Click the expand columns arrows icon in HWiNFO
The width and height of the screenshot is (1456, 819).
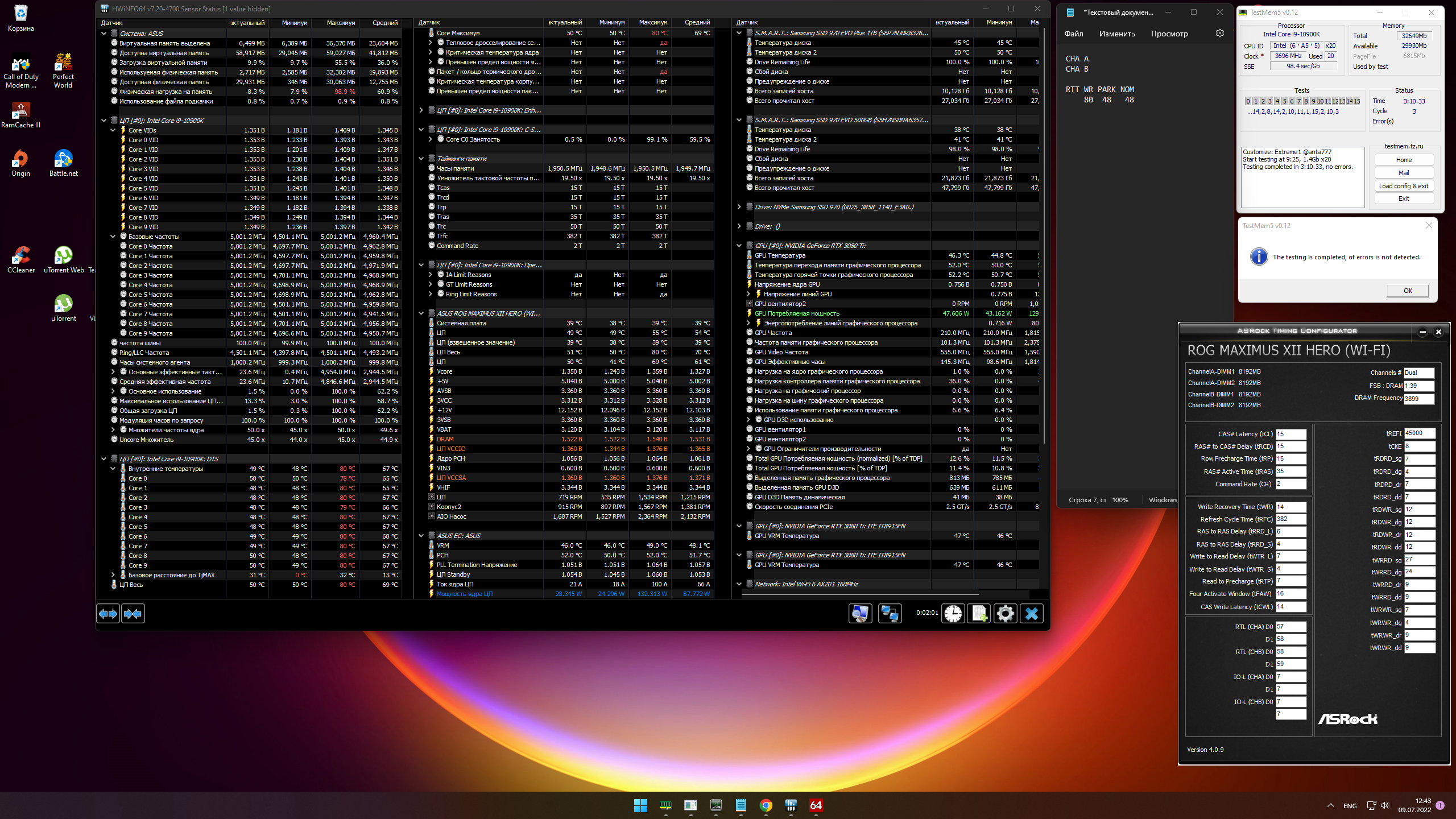(x=108, y=614)
